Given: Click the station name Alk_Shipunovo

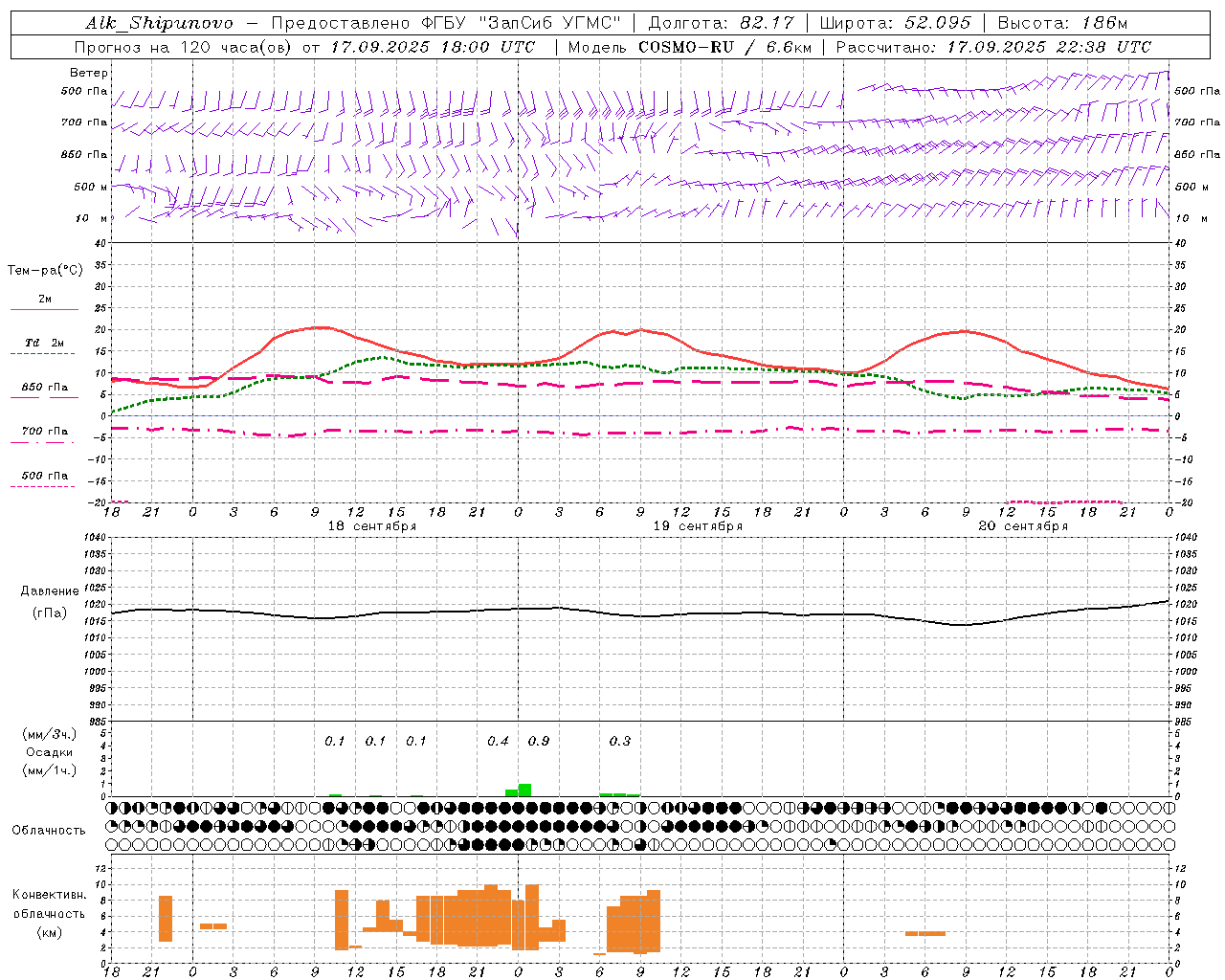Looking at the screenshot, I should [159, 23].
